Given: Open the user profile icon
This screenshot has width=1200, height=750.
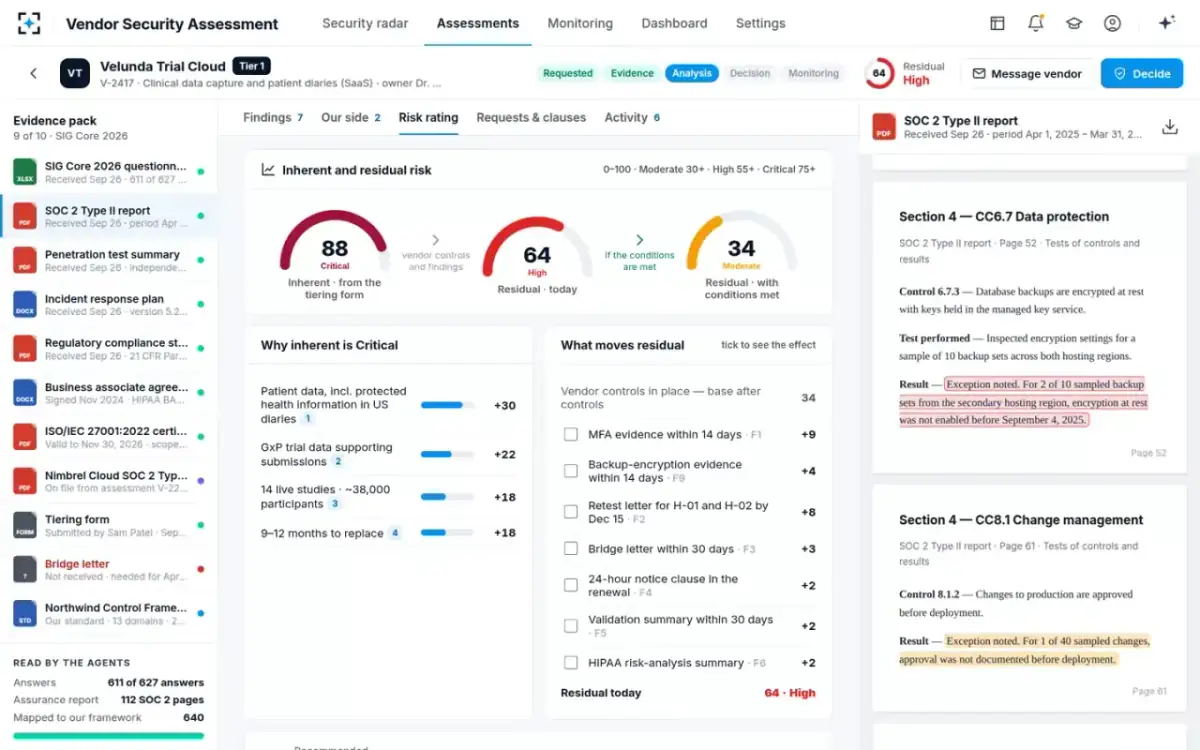Looking at the screenshot, I should pyautogui.click(x=1112, y=23).
